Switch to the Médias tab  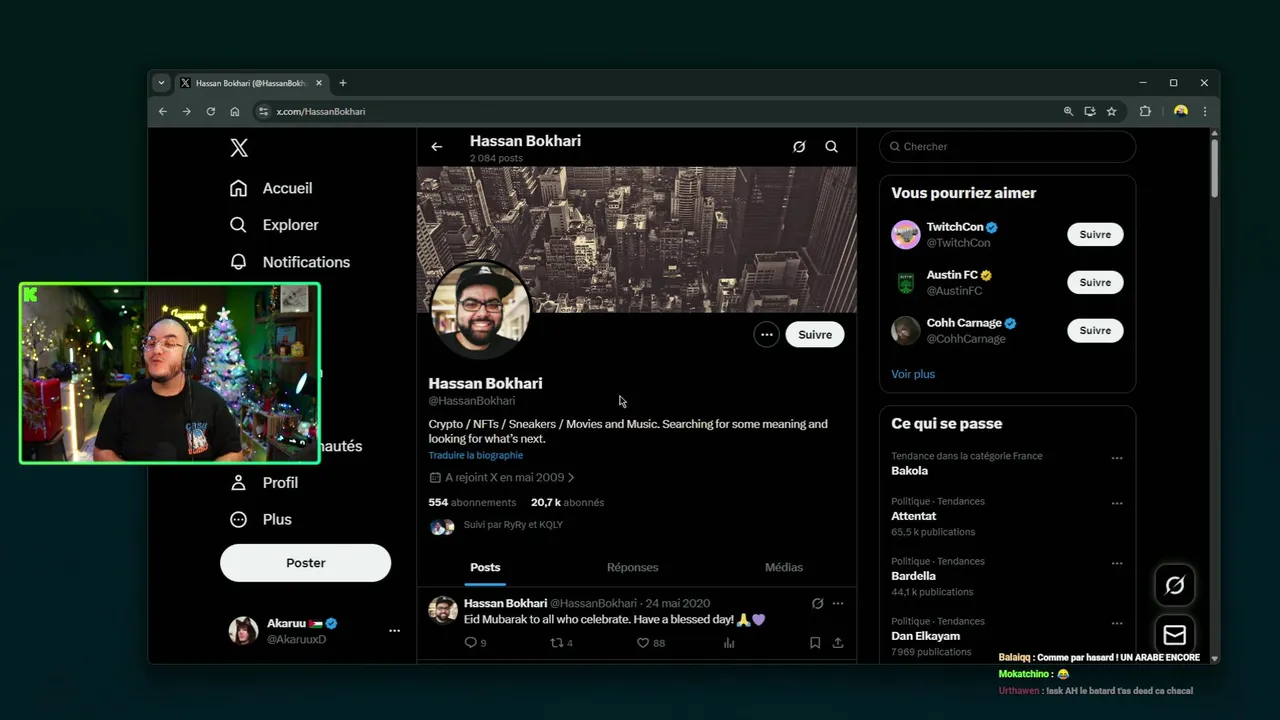[x=784, y=567]
